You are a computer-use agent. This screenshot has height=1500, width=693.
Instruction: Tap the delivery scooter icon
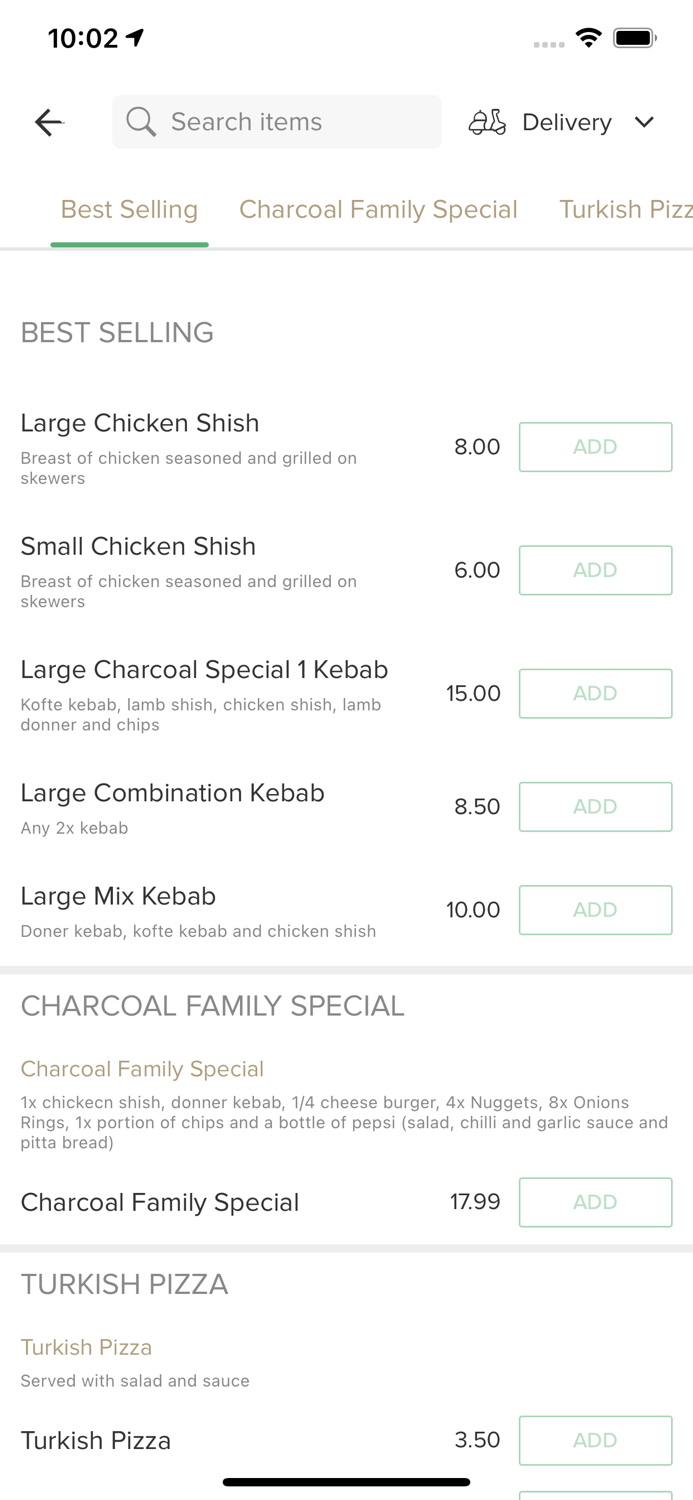[487, 122]
